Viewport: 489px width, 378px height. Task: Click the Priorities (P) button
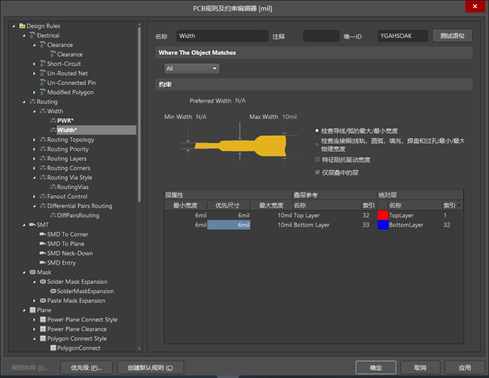(86, 368)
